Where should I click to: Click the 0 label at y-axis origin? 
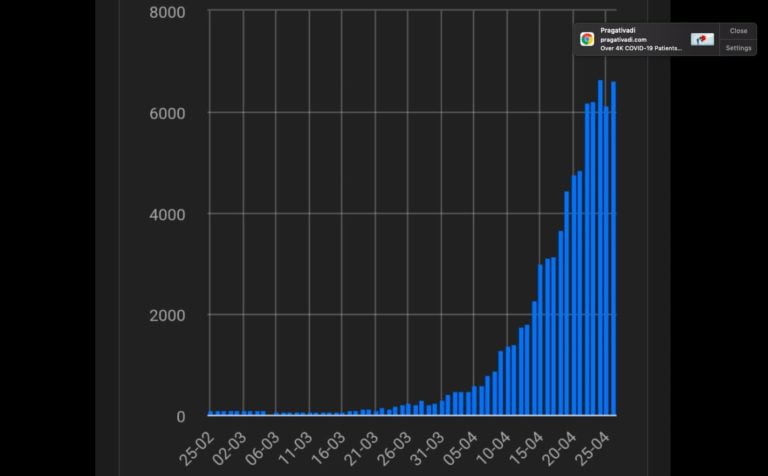(180, 416)
